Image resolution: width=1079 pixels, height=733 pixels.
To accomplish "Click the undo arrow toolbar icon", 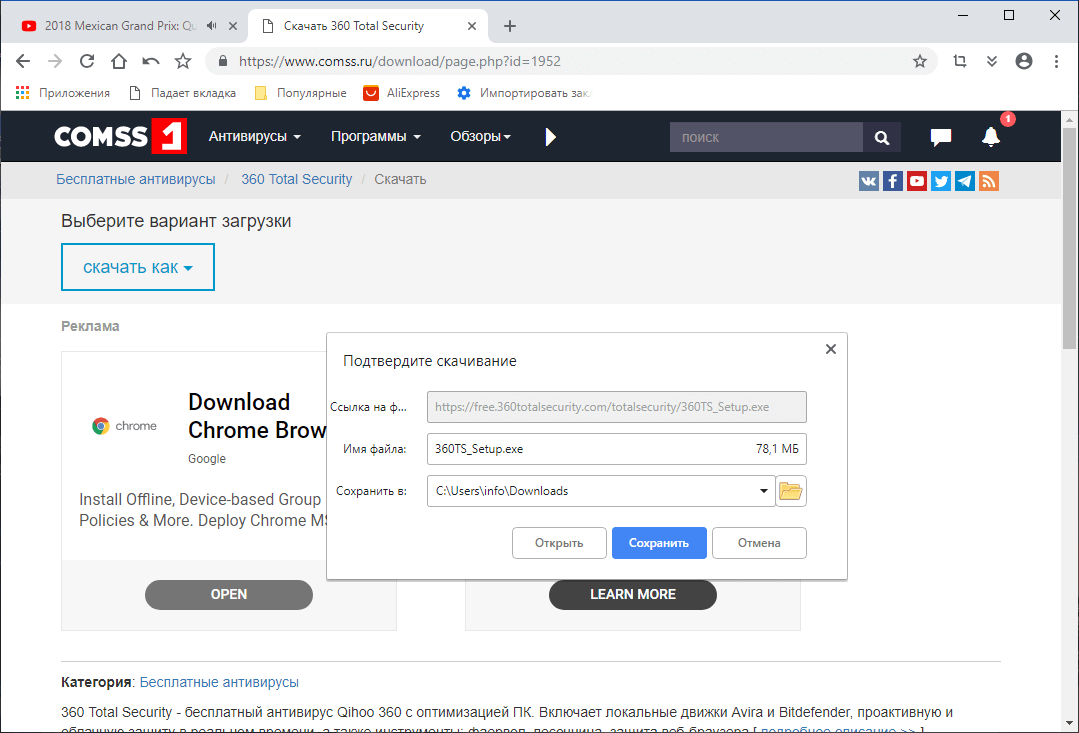I will click(151, 61).
